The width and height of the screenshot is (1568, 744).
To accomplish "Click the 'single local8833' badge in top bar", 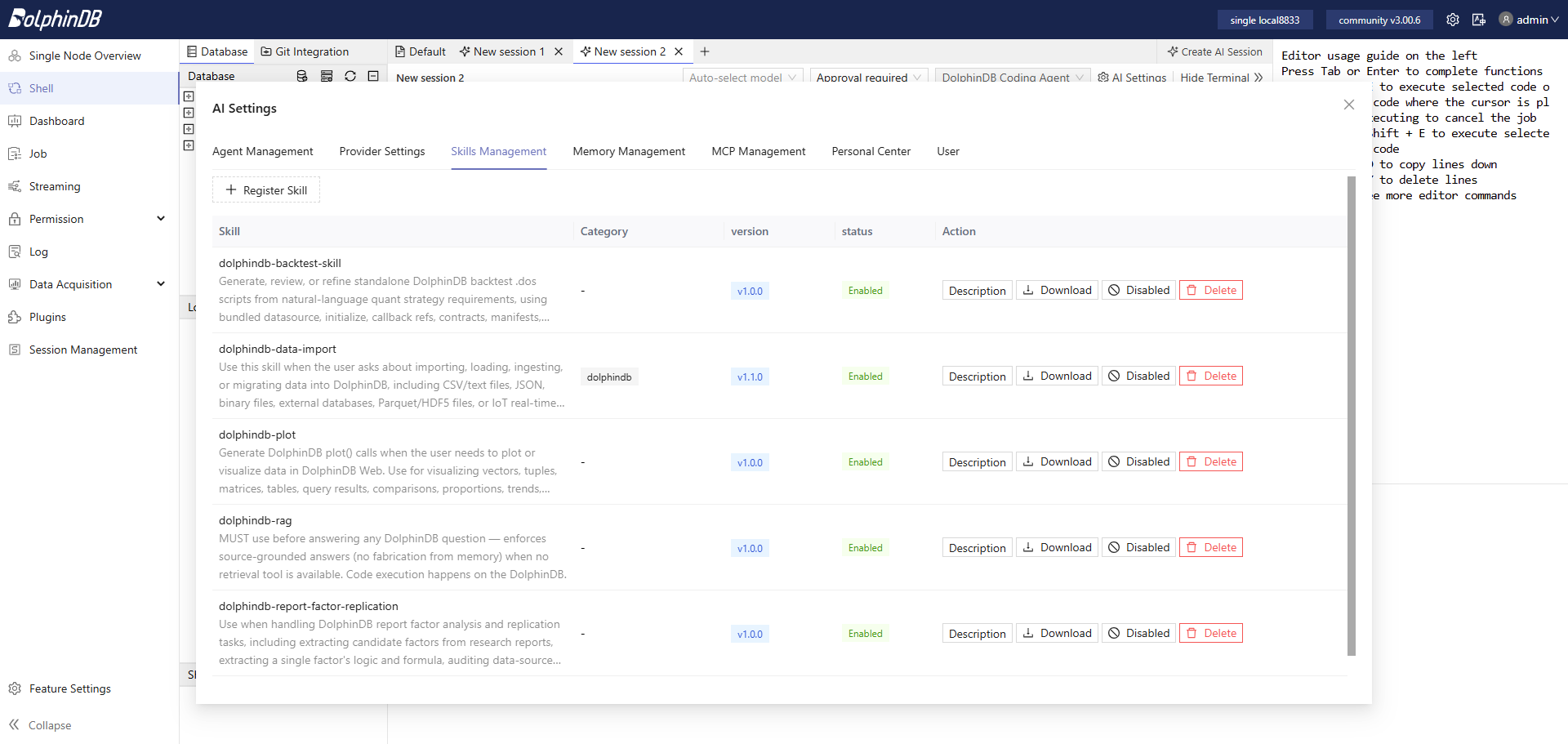I will coord(1265,20).
